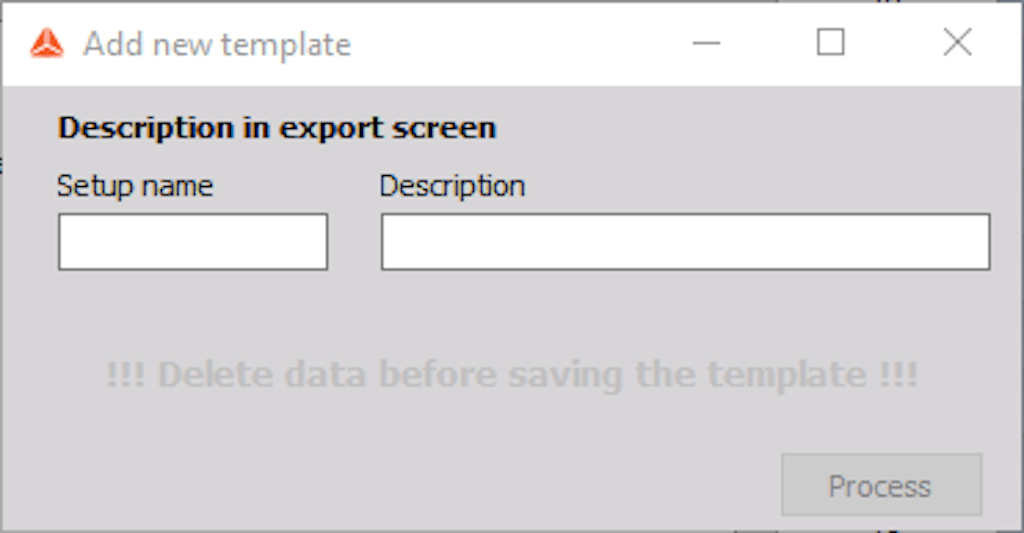Screen dimensions: 1024x533
Task: Click the square maximize icon in title bar
Action: [x=831, y=42]
